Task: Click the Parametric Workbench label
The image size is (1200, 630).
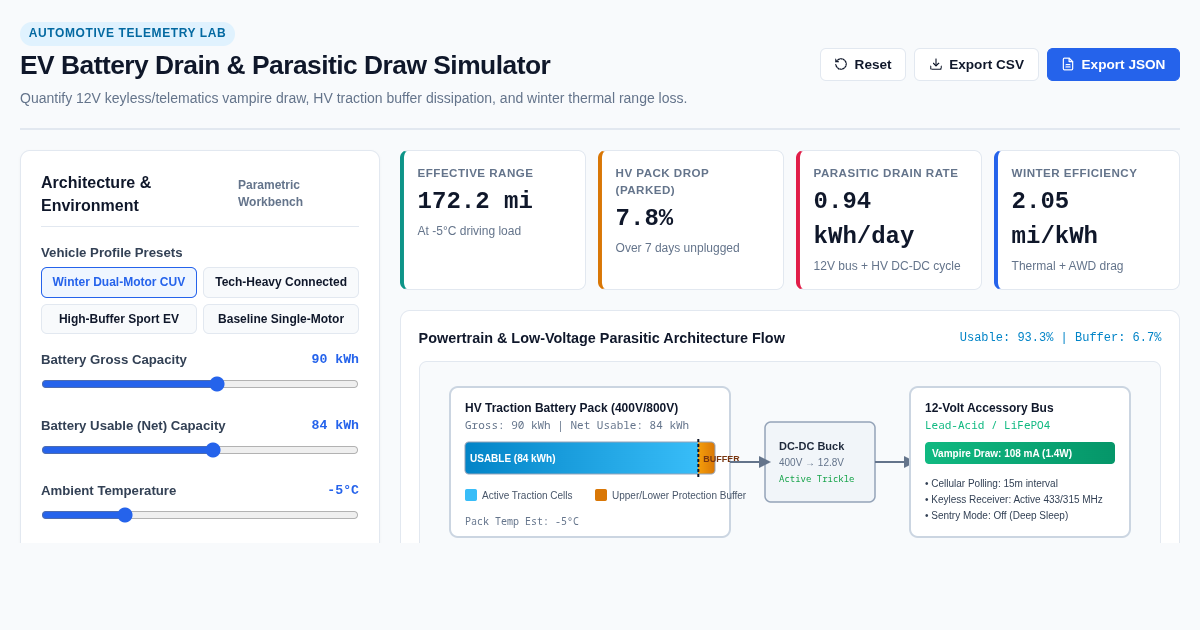Action: (270, 193)
